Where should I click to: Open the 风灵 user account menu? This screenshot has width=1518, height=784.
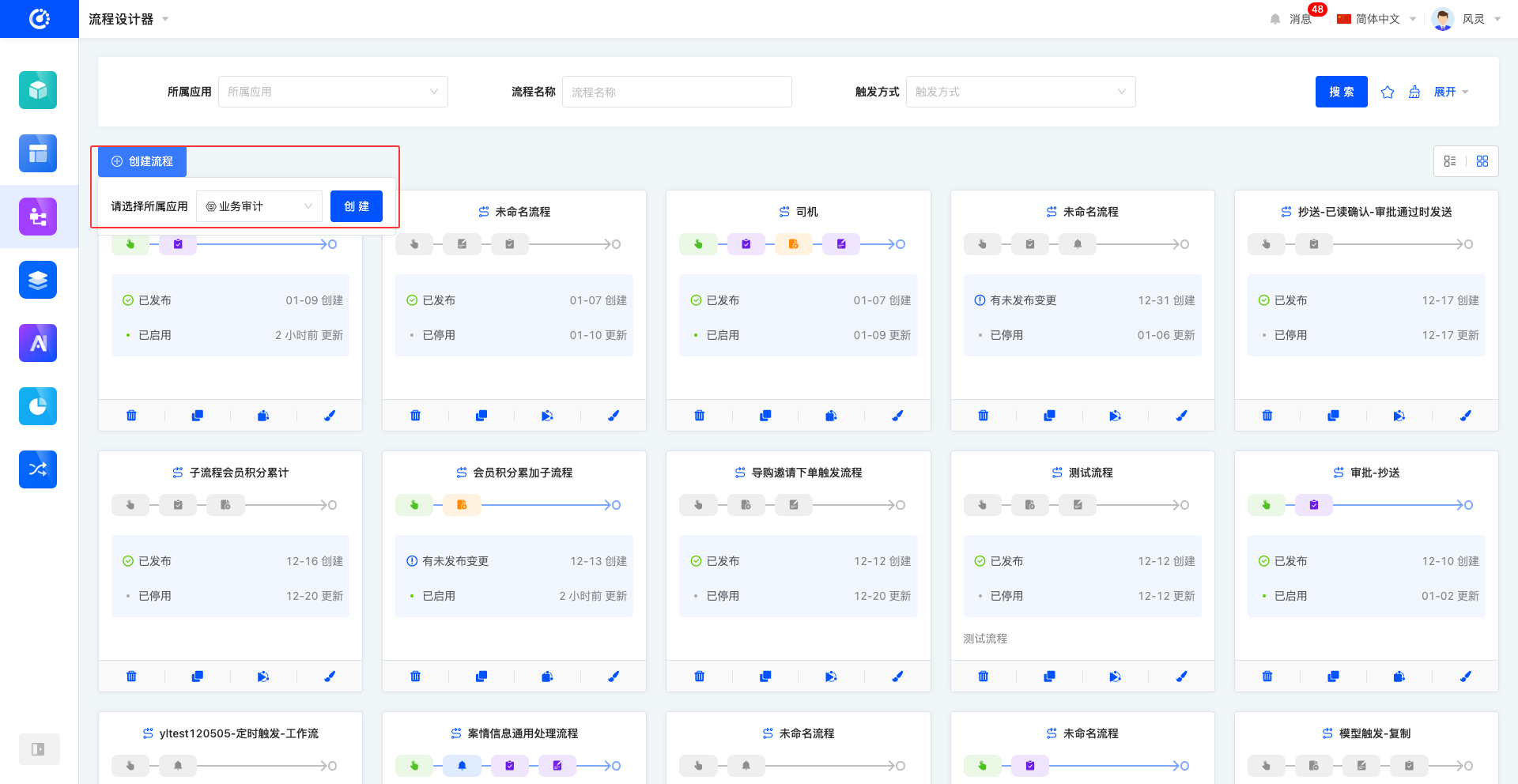click(x=1467, y=19)
